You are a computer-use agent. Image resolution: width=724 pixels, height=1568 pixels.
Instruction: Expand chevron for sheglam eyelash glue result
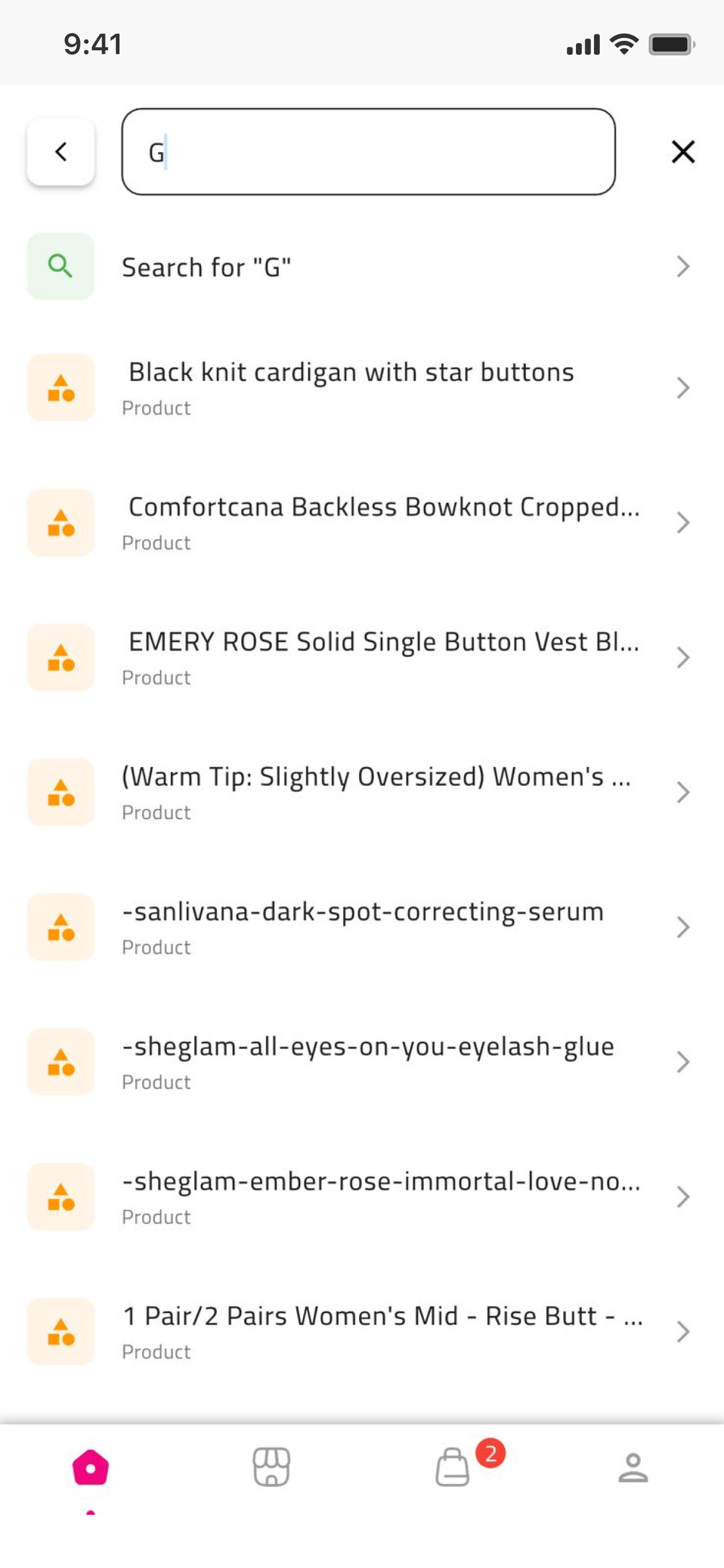(683, 1062)
